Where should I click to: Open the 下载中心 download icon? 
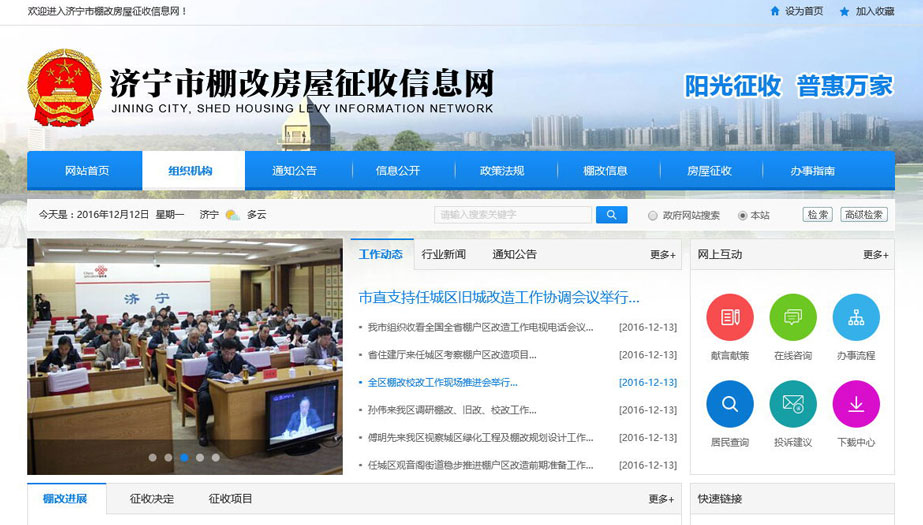click(x=856, y=404)
